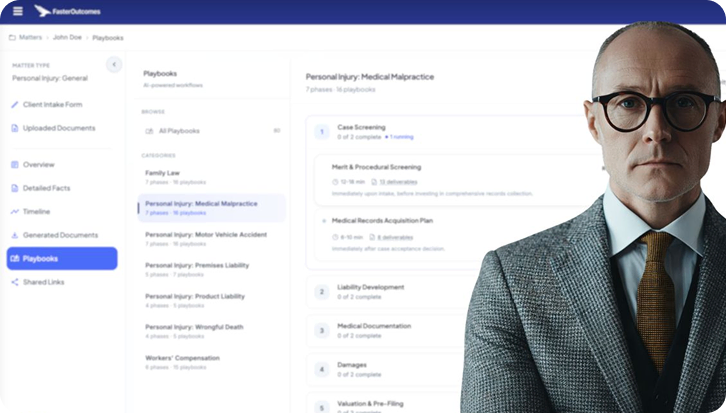
Task: Click the phase 3 number badge
Action: pyautogui.click(x=322, y=331)
